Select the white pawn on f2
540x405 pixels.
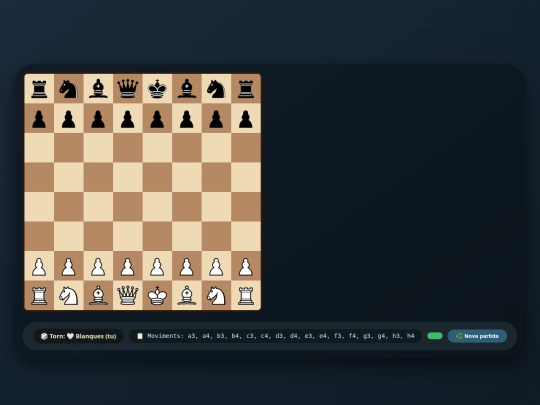pyautogui.click(x=187, y=266)
